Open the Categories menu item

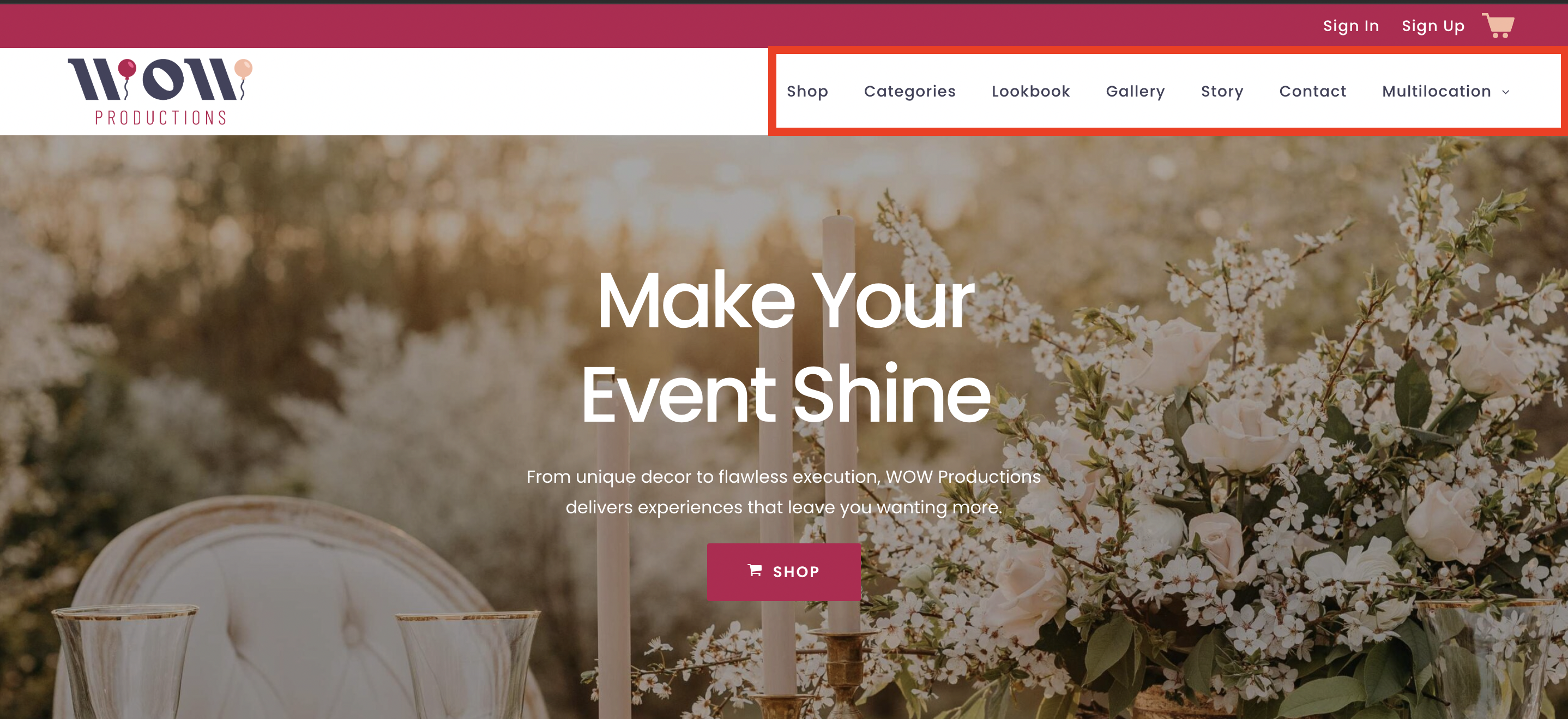(x=910, y=91)
